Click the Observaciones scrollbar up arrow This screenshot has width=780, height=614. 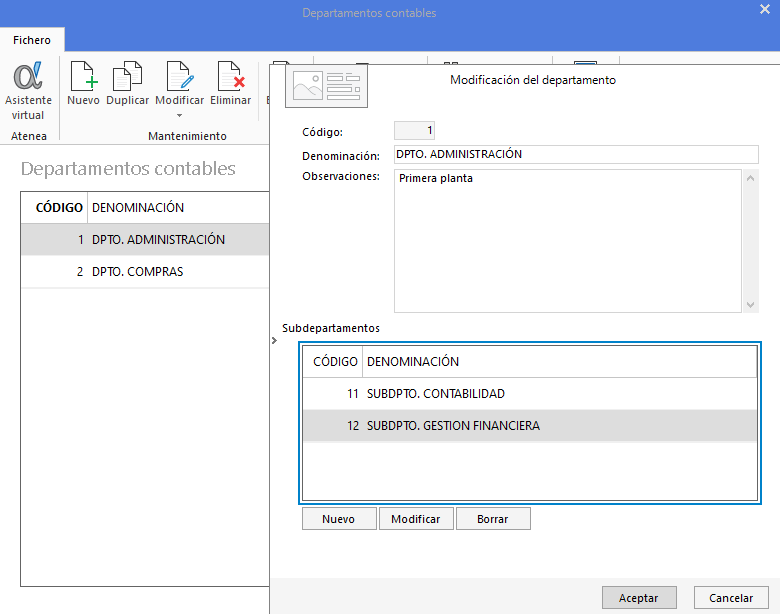point(751,178)
